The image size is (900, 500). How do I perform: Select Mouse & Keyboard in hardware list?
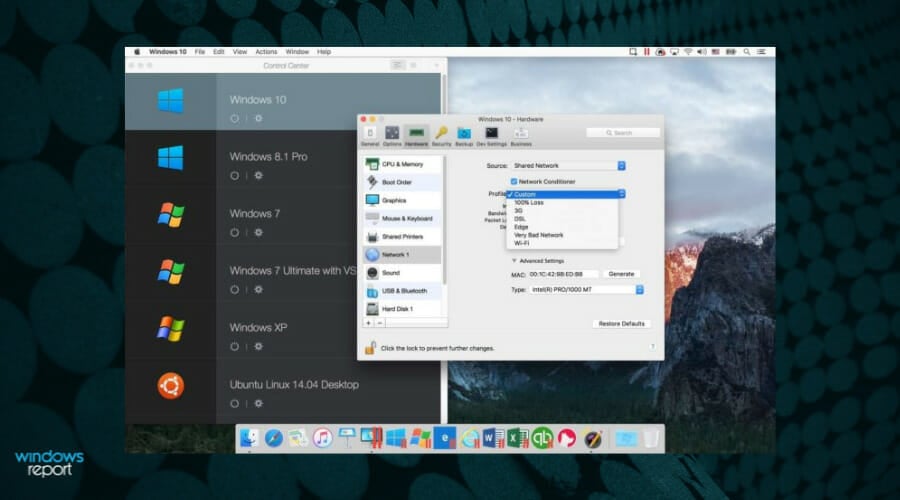tap(402, 218)
